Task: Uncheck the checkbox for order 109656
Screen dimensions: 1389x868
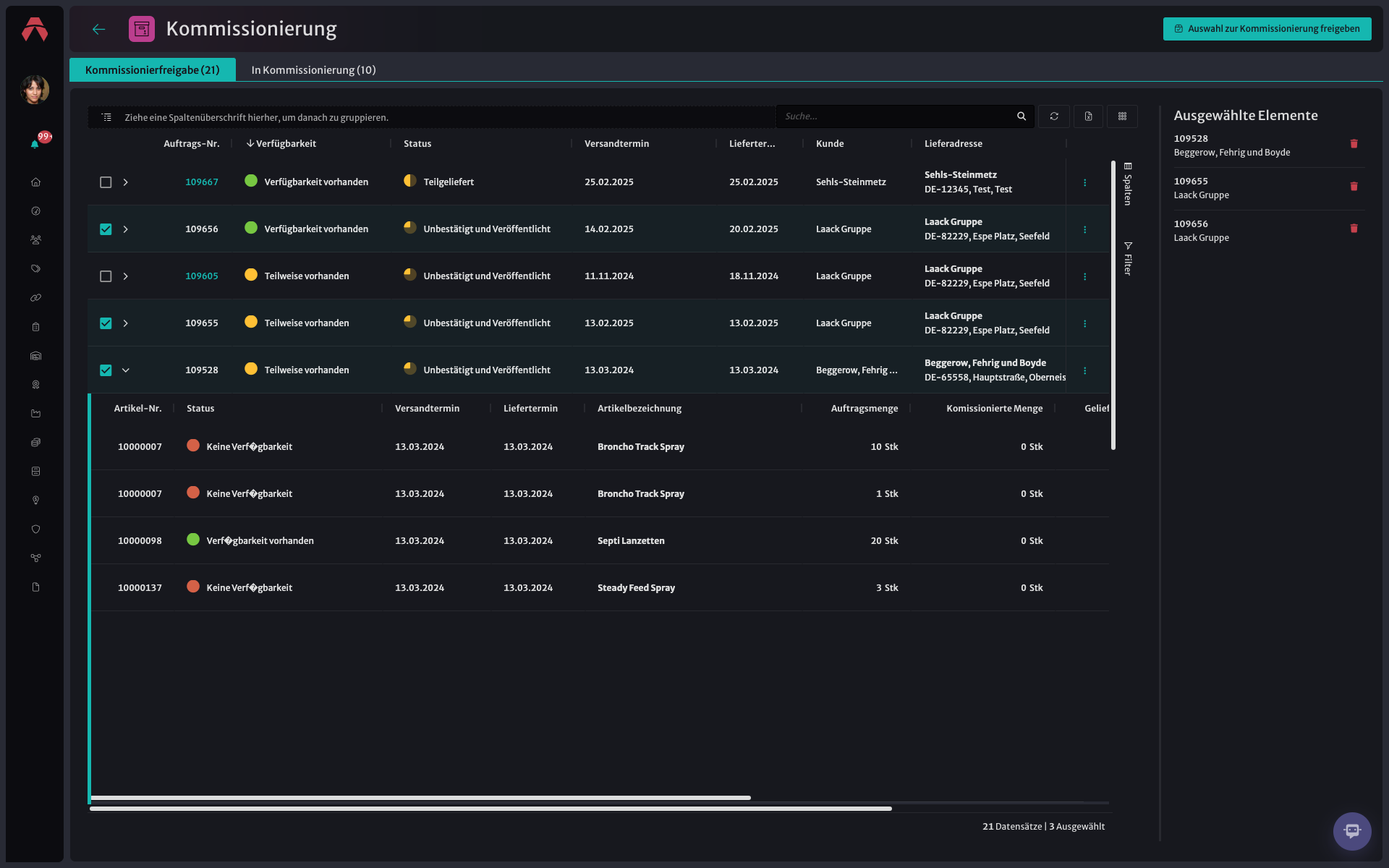Action: tap(106, 229)
